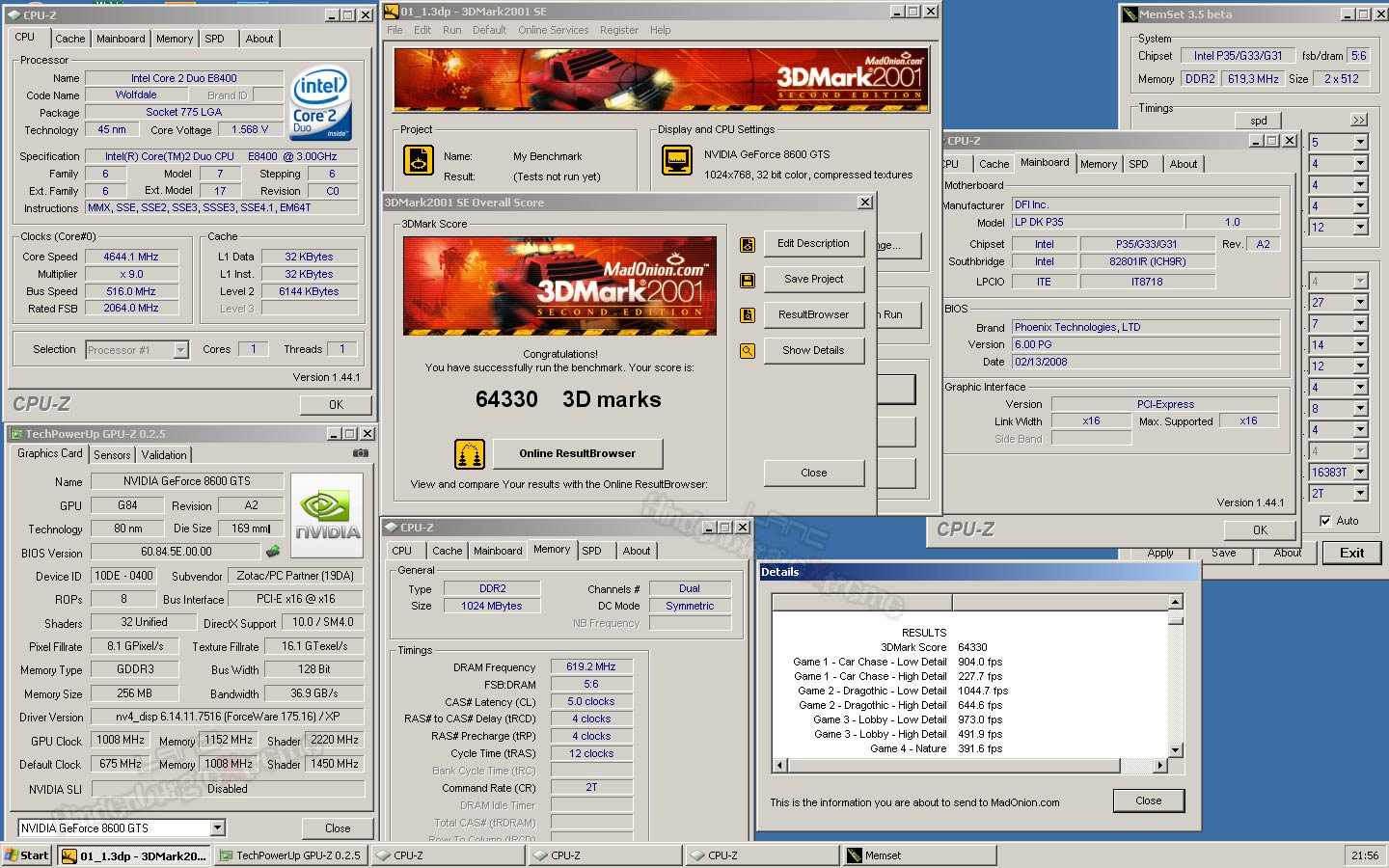Click the Project icon in 3DMark2001

pyautogui.click(x=418, y=160)
